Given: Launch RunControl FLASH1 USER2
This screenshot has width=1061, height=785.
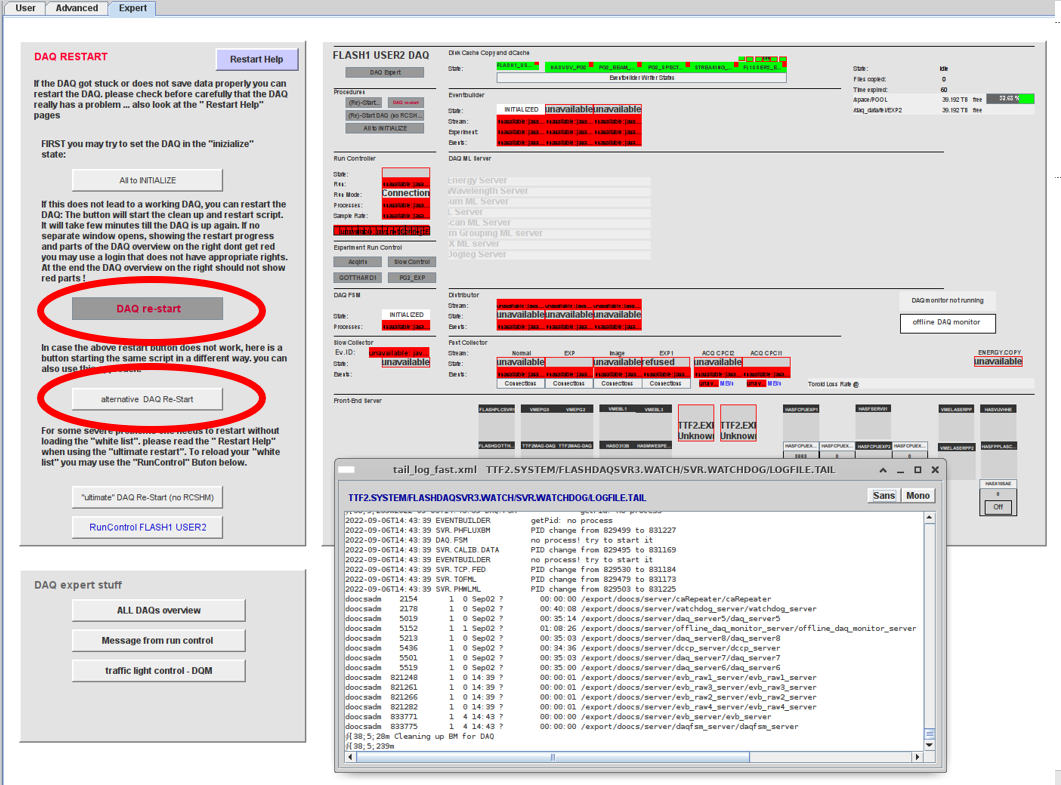Looking at the screenshot, I should click(x=148, y=527).
